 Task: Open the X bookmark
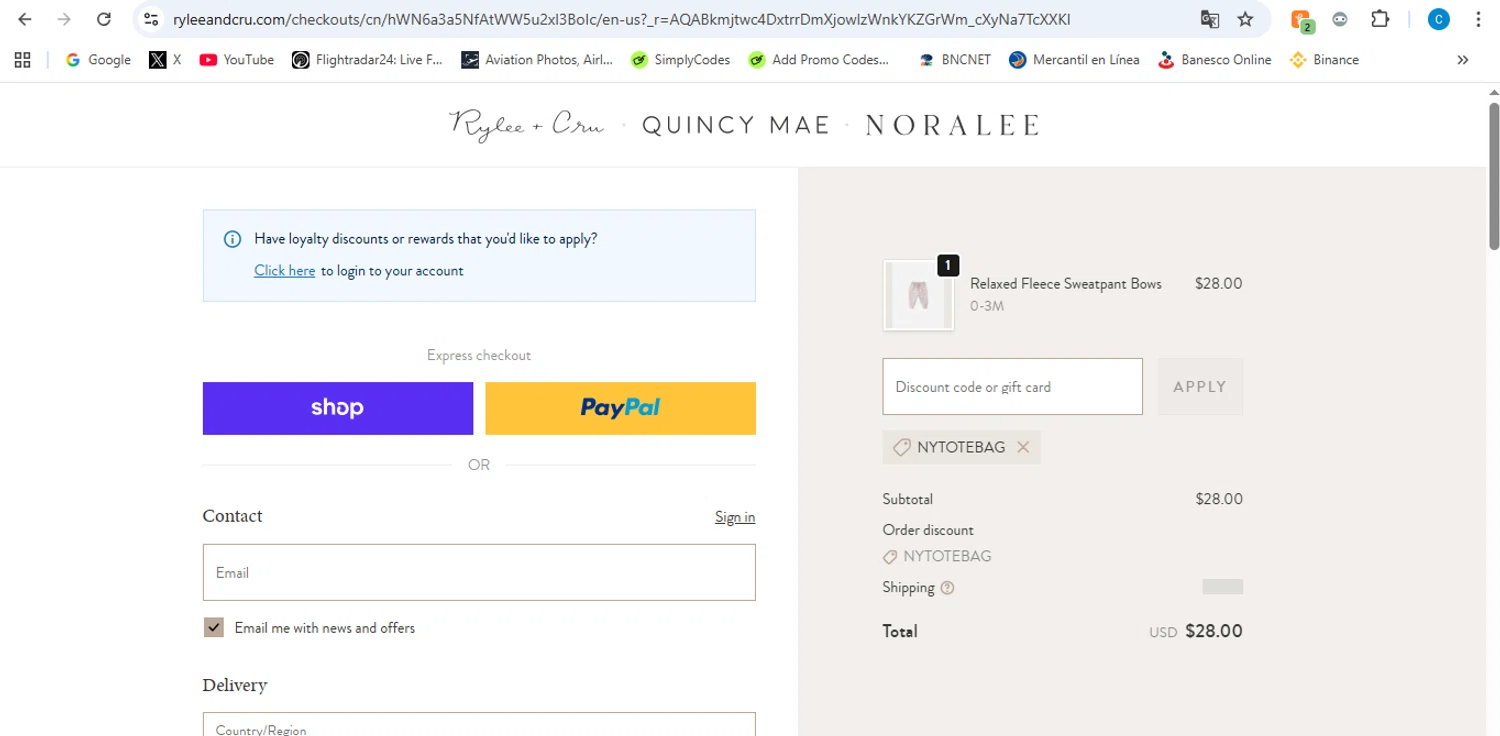pyautogui.click(x=165, y=60)
